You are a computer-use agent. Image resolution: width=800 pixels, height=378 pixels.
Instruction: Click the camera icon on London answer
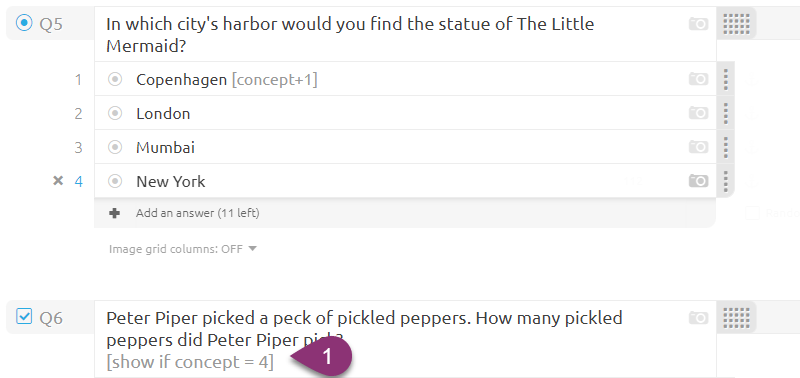pos(698,113)
